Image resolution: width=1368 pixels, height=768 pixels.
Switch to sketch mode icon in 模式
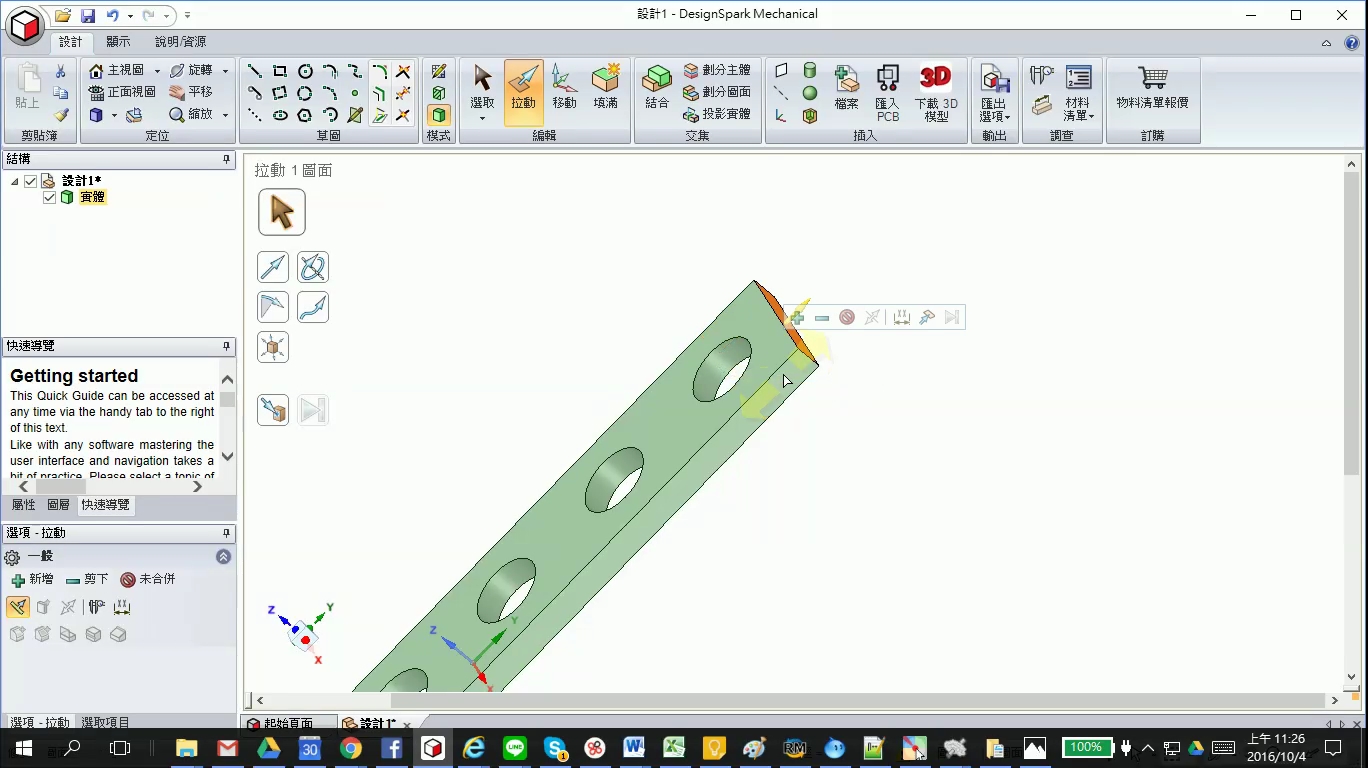pos(438,71)
